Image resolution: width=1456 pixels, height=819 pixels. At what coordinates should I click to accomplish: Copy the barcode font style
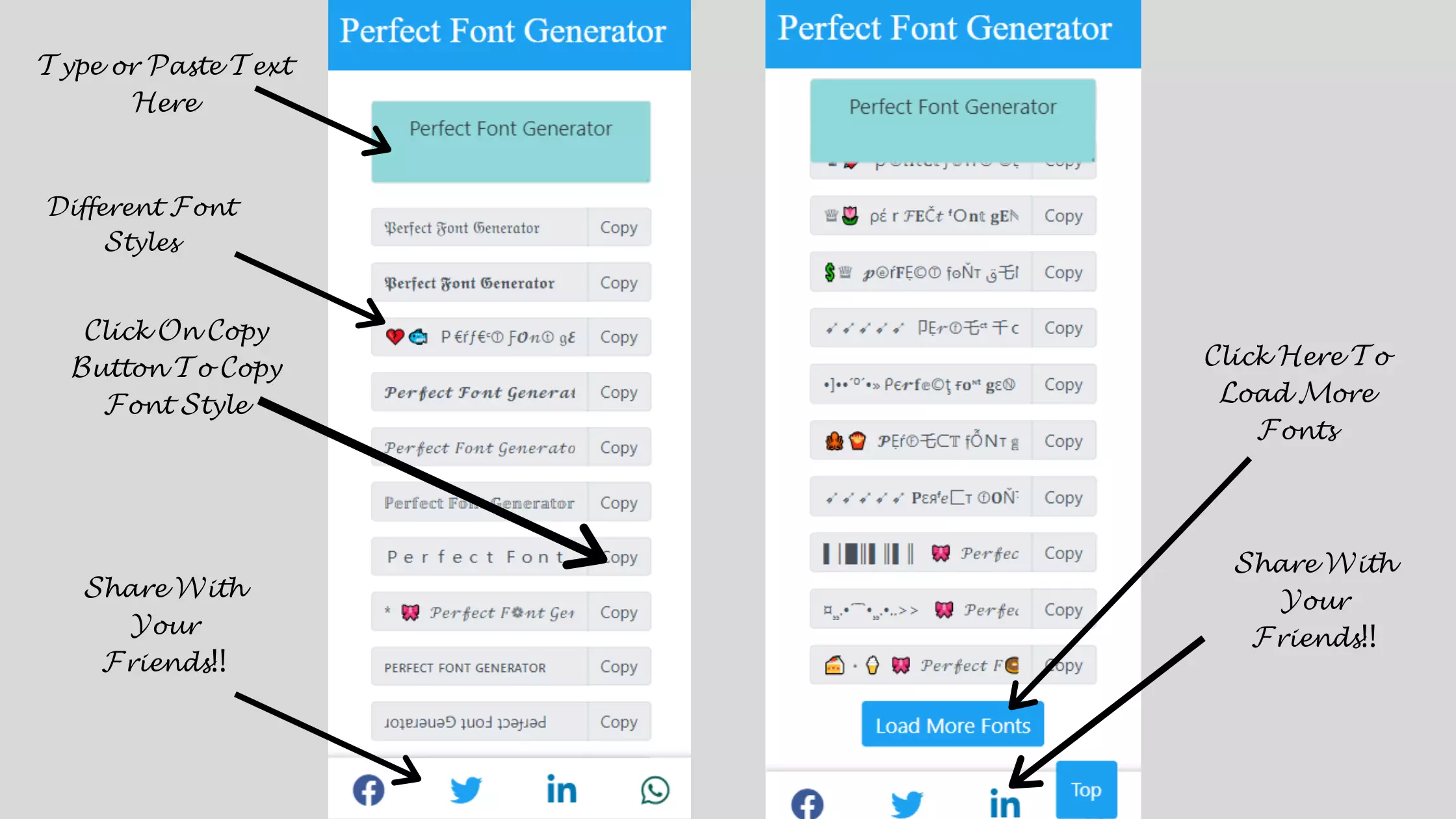click(1063, 553)
